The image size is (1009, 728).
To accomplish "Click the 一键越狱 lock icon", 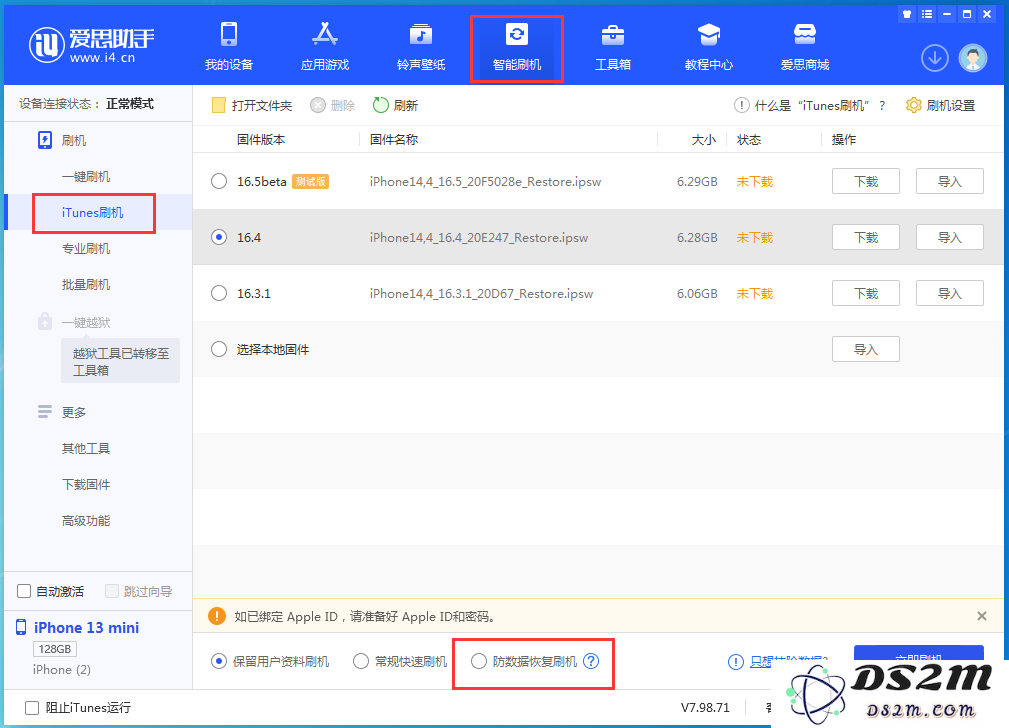I will pos(44,321).
